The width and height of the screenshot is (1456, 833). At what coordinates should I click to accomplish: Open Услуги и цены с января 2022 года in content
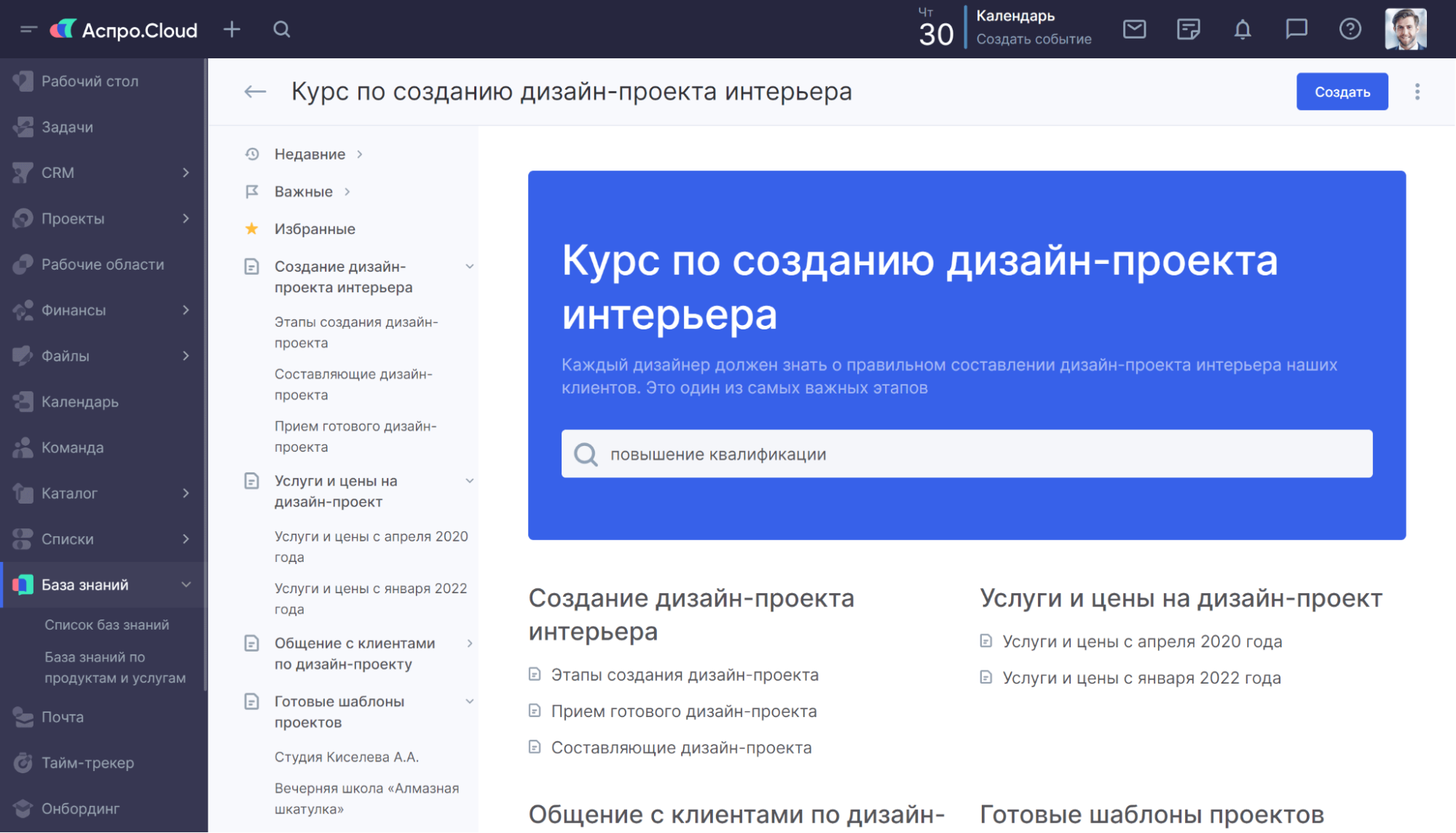(1141, 678)
